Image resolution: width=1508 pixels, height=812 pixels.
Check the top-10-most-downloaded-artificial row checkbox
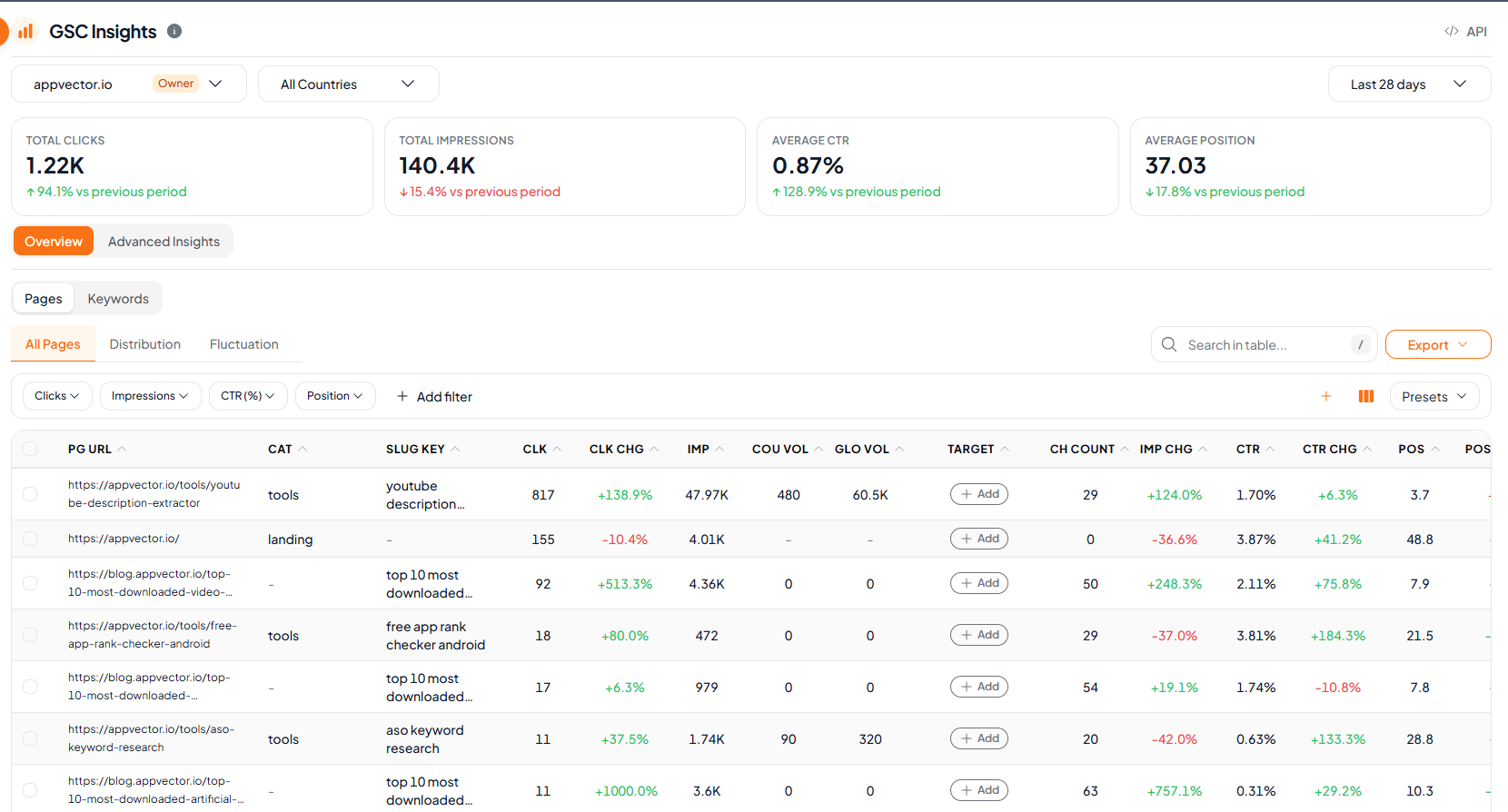tap(30, 790)
